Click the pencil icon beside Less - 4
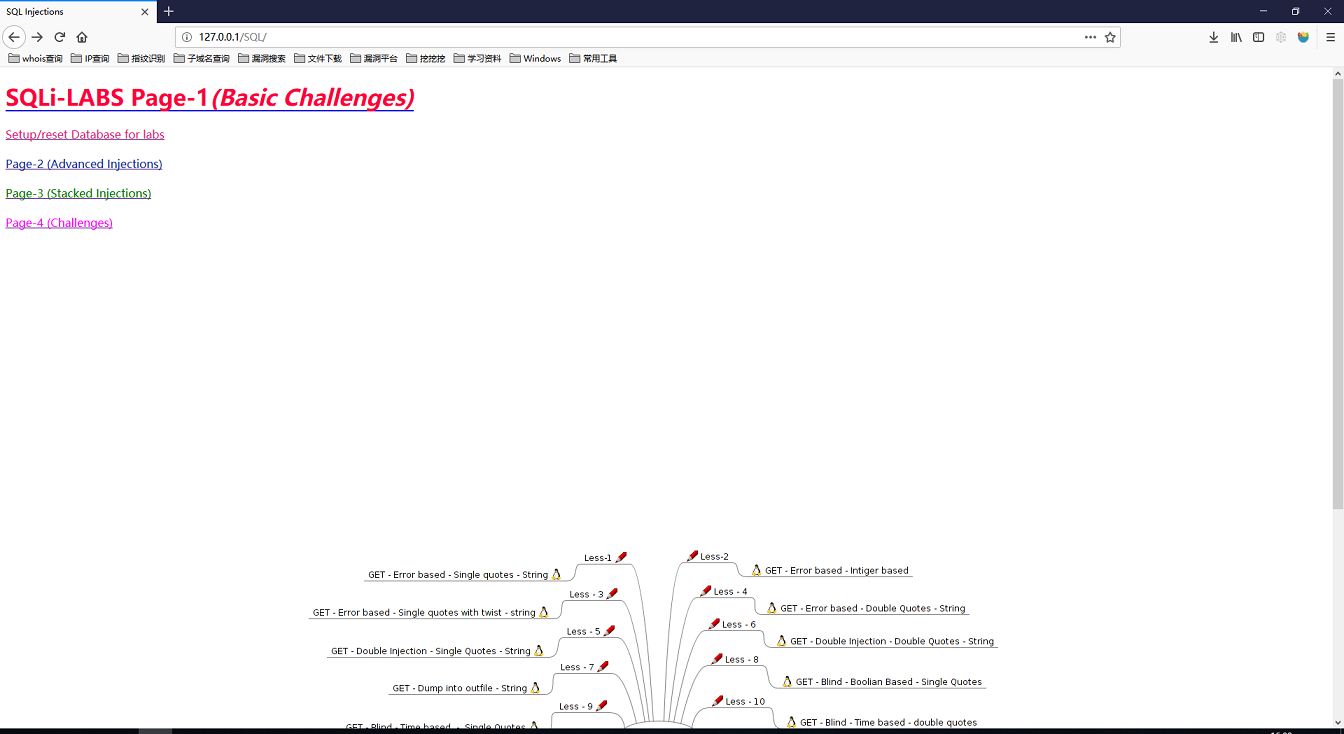Screen dimensions: 1344x734 [706, 590]
